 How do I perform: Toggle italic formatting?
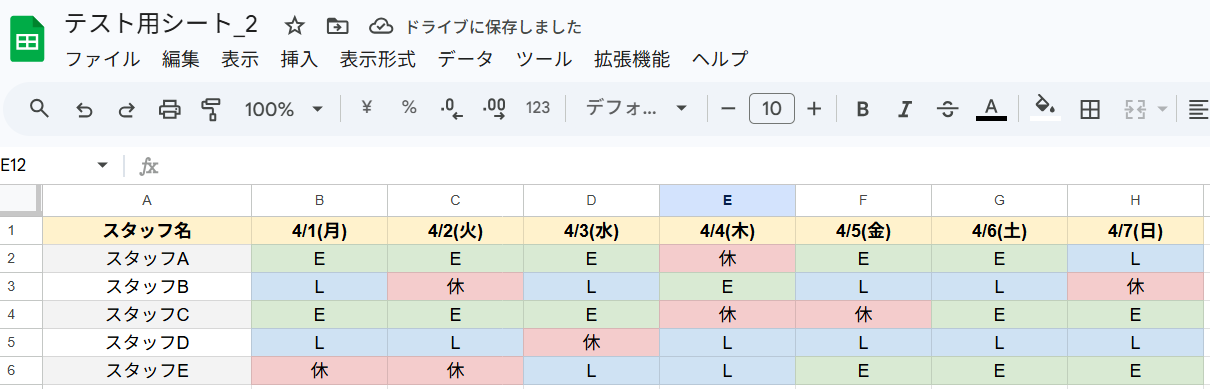[905, 109]
